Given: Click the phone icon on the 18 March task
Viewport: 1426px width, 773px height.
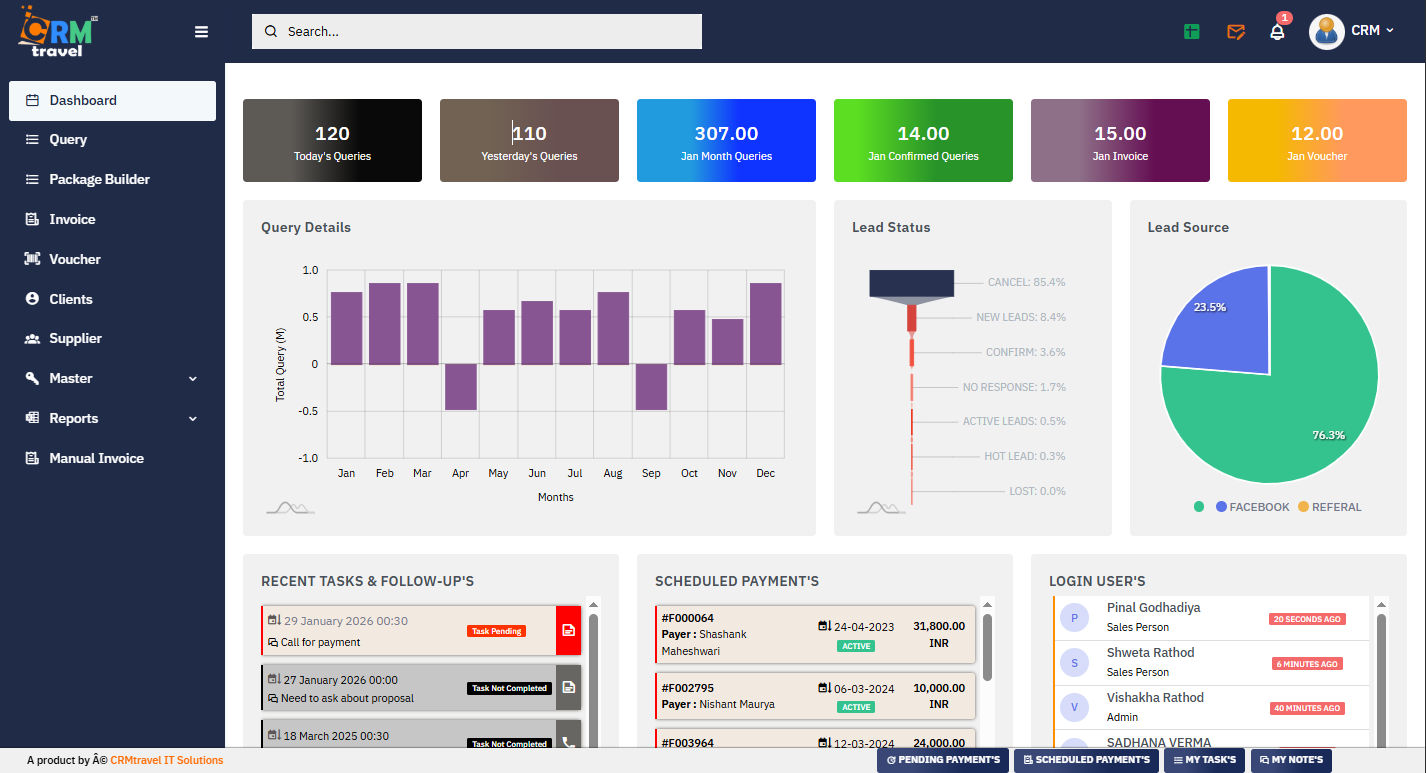Looking at the screenshot, I should (567, 743).
